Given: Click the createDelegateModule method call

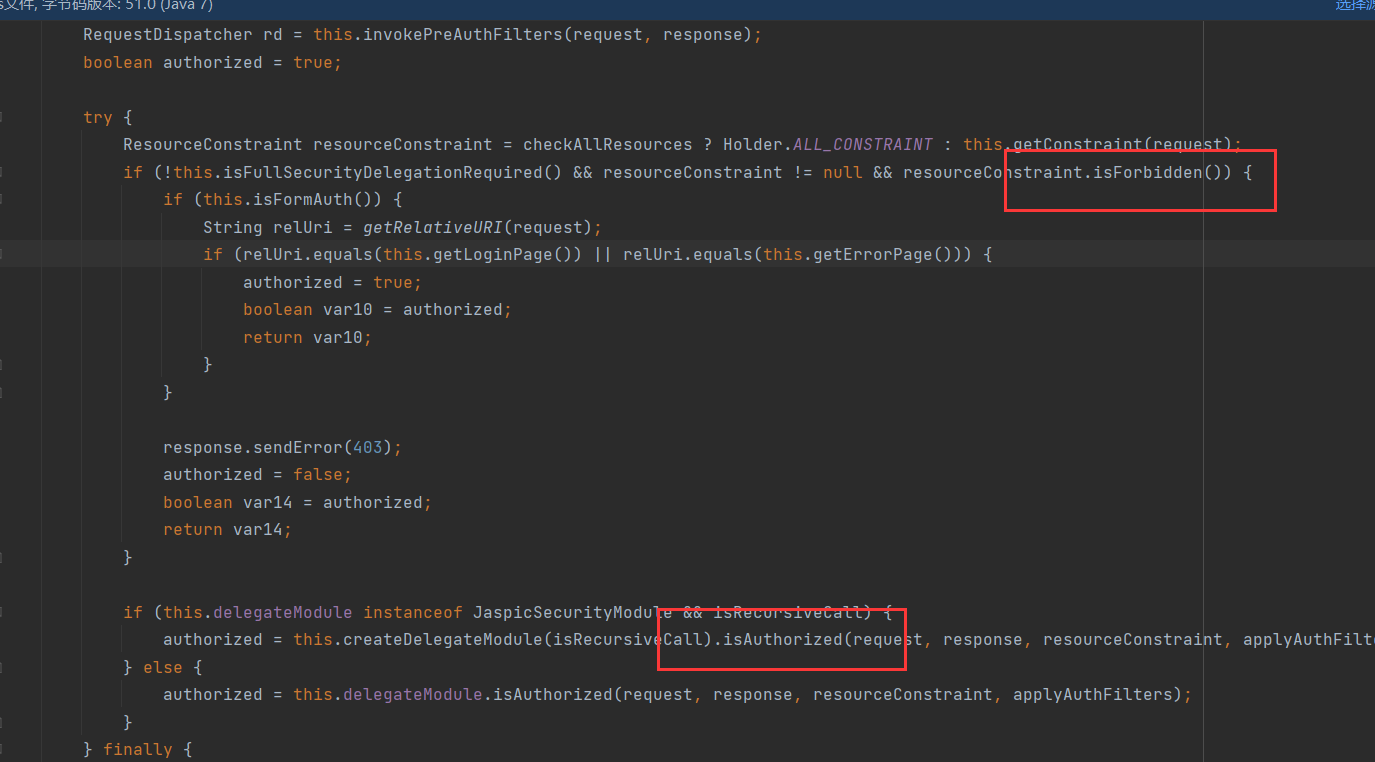Looking at the screenshot, I should [442, 639].
